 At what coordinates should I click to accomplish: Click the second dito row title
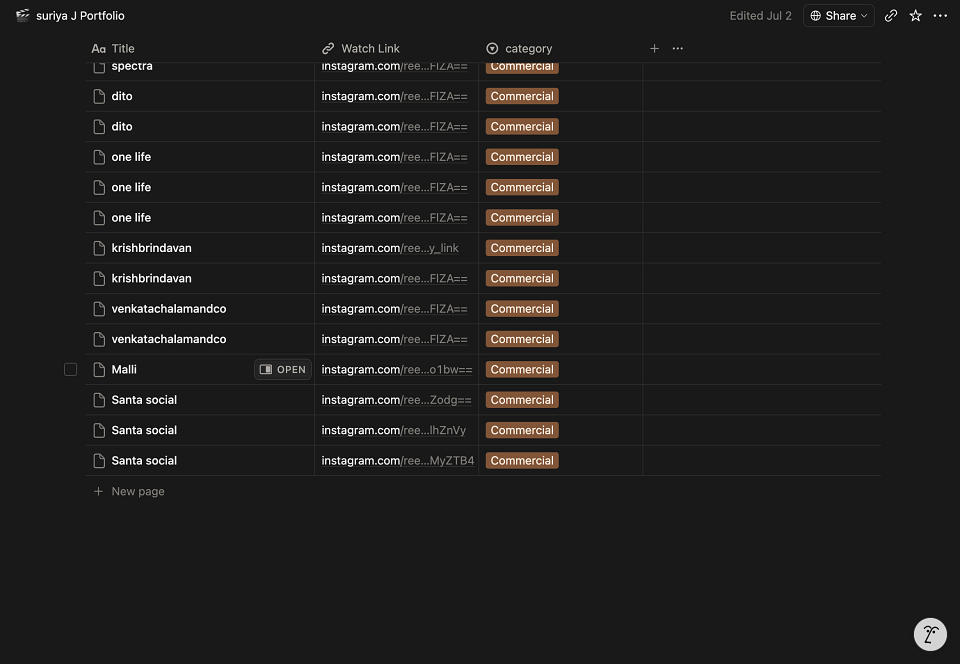[x=122, y=127]
